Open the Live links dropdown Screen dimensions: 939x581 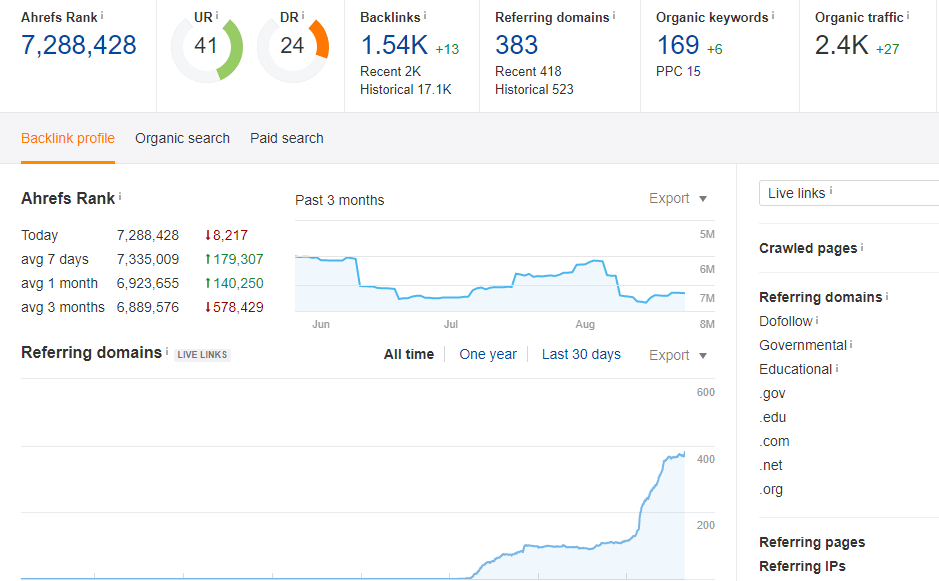pos(849,193)
